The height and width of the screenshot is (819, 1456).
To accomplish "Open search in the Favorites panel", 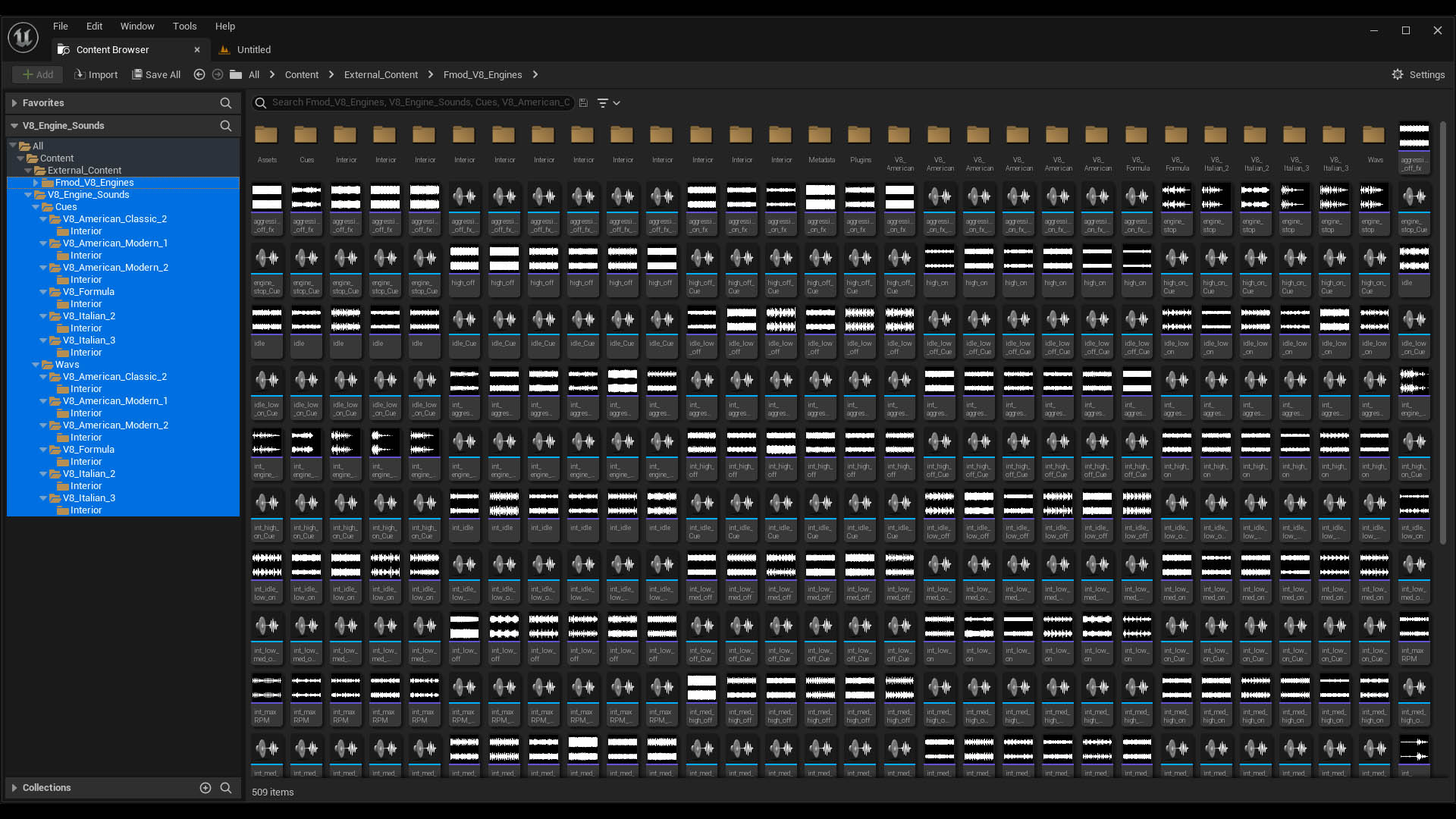I will (225, 103).
